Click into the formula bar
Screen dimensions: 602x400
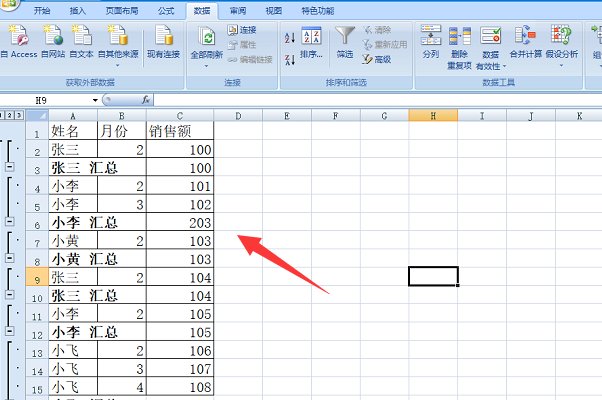[x=378, y=100]
